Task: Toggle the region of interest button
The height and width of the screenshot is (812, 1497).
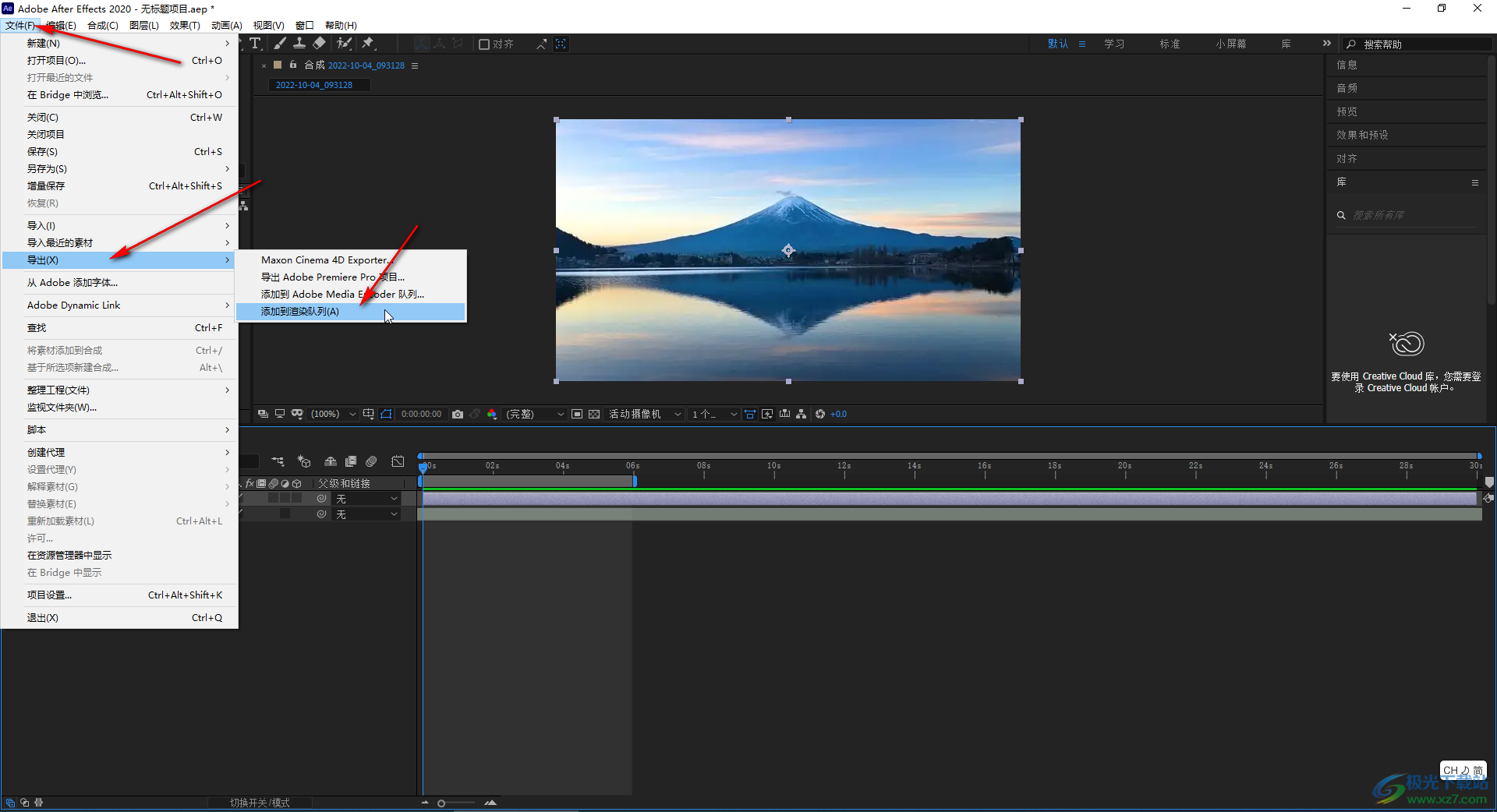Action: point(577,414)
